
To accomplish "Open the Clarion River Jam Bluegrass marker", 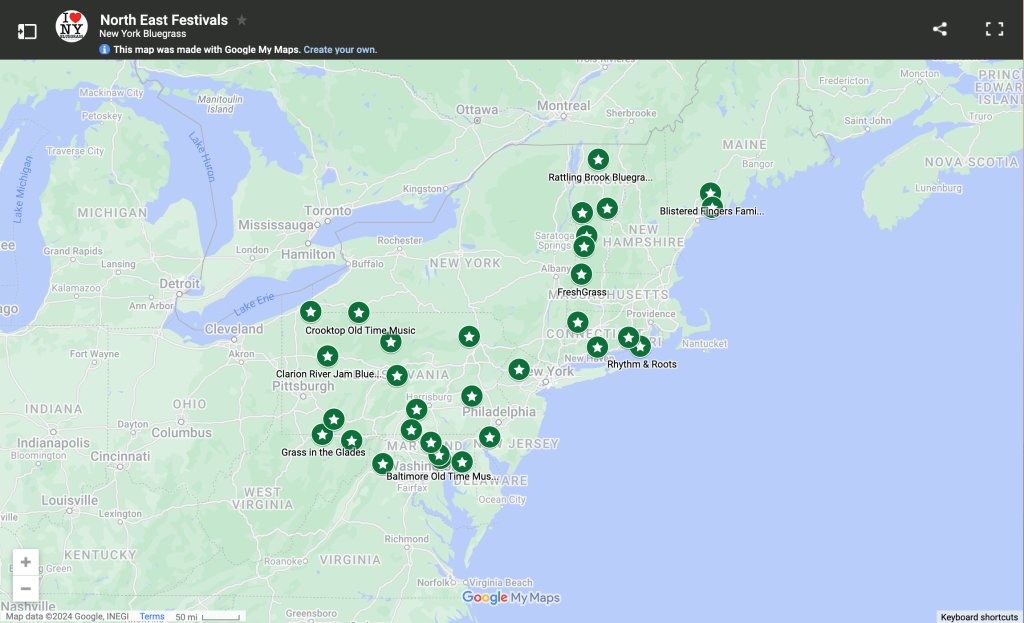I will [328, 357].
